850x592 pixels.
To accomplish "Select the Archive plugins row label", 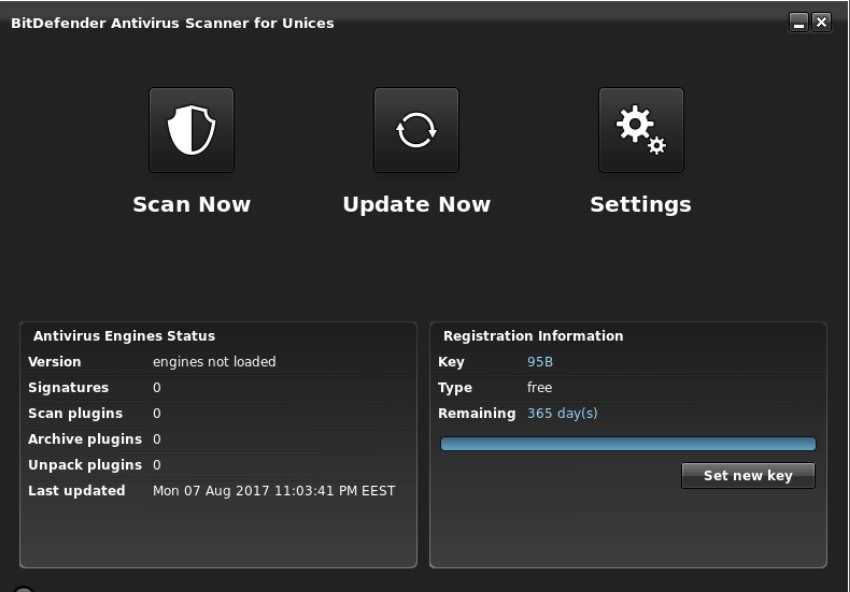I will (x=85, y=439).
